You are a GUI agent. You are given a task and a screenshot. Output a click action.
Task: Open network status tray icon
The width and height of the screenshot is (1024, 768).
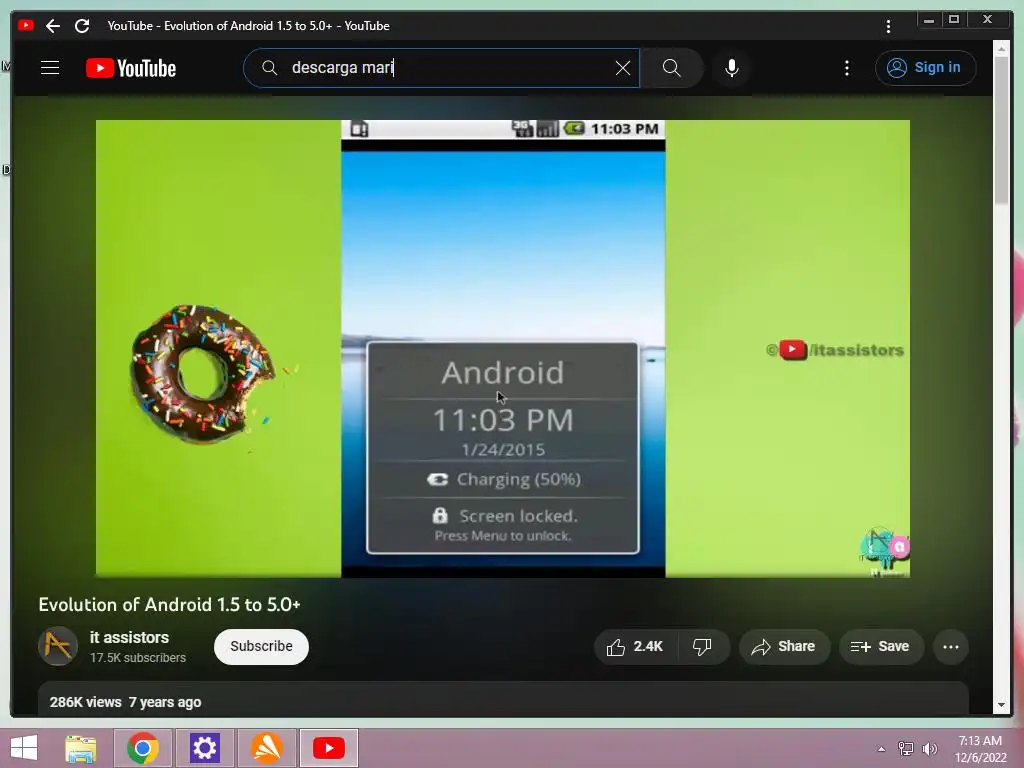(x=906, y=749)
